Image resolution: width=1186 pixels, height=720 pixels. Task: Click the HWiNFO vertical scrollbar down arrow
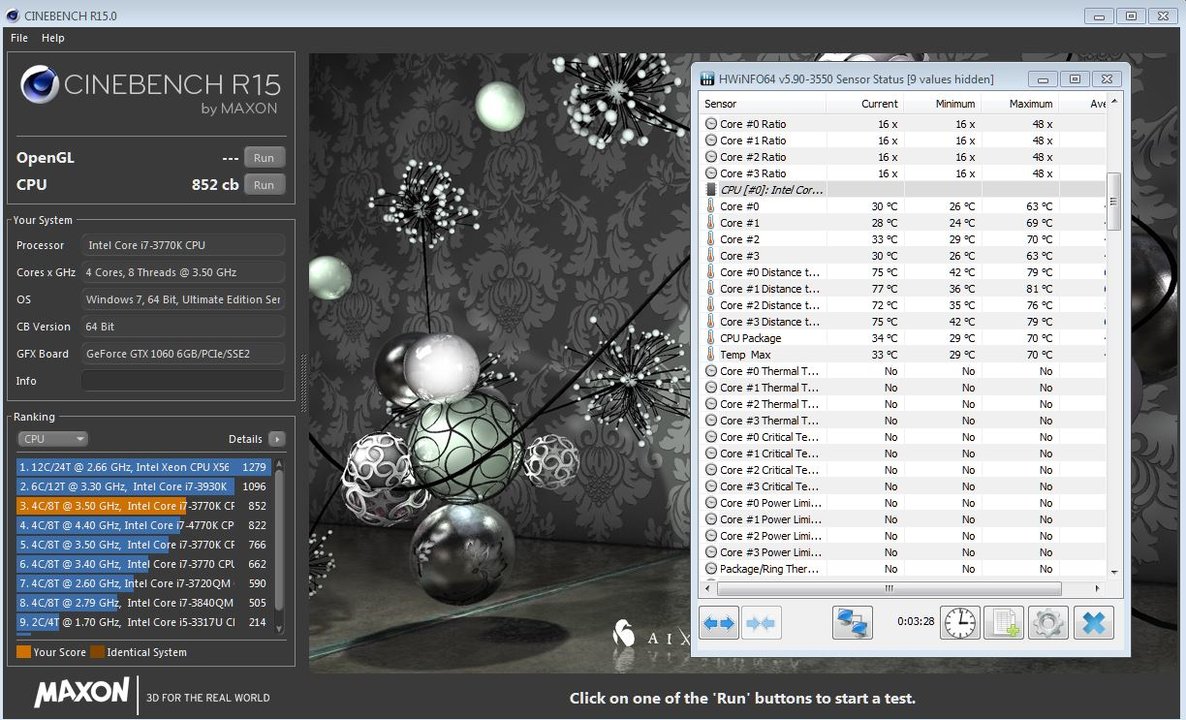(1113, 573)
